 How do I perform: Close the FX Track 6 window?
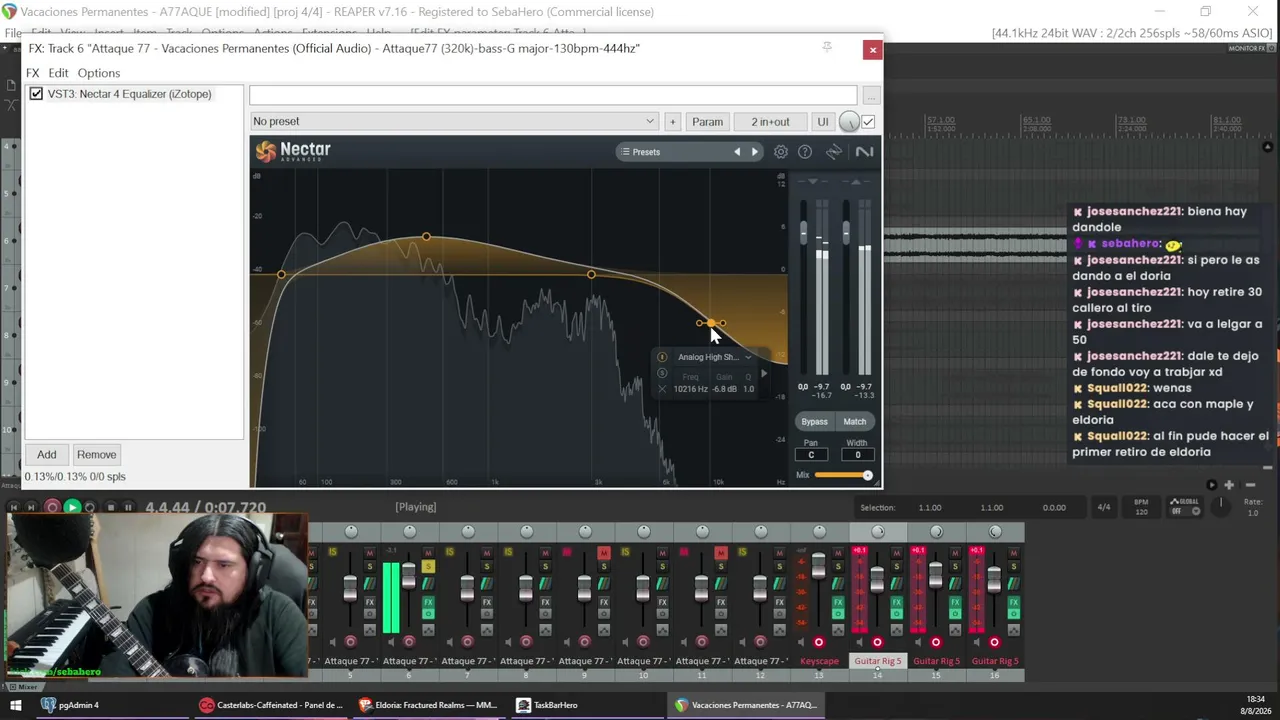pos(872,49)
